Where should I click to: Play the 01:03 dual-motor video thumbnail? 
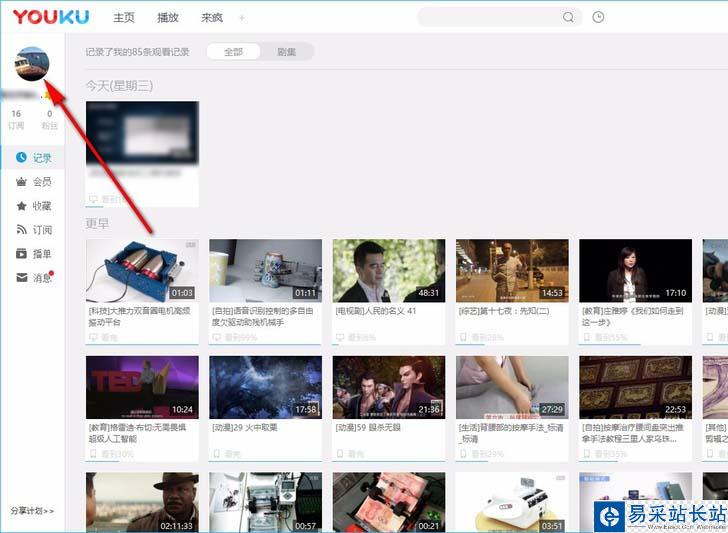[143, 271]
